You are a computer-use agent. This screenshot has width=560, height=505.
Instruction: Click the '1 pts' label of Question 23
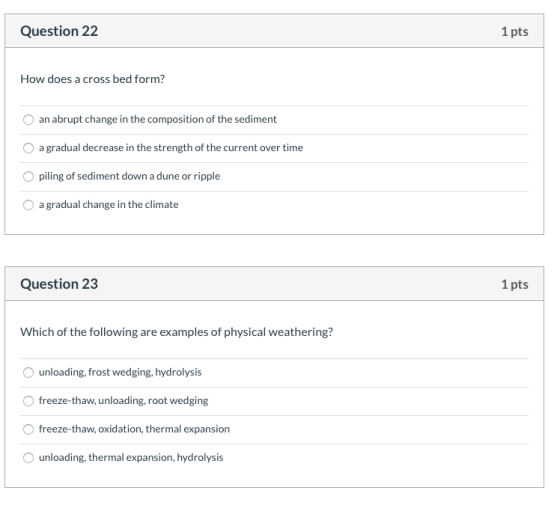coord(514,284)
